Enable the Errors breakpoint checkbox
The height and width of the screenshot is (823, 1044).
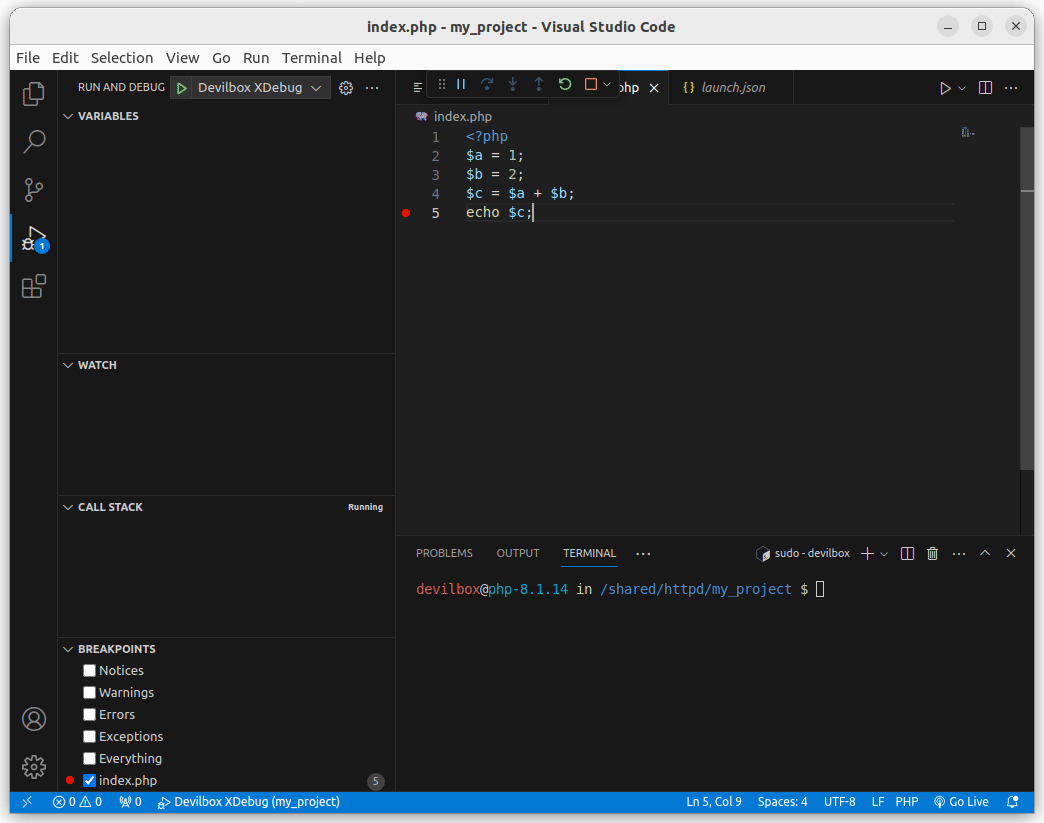click(89, 714)
